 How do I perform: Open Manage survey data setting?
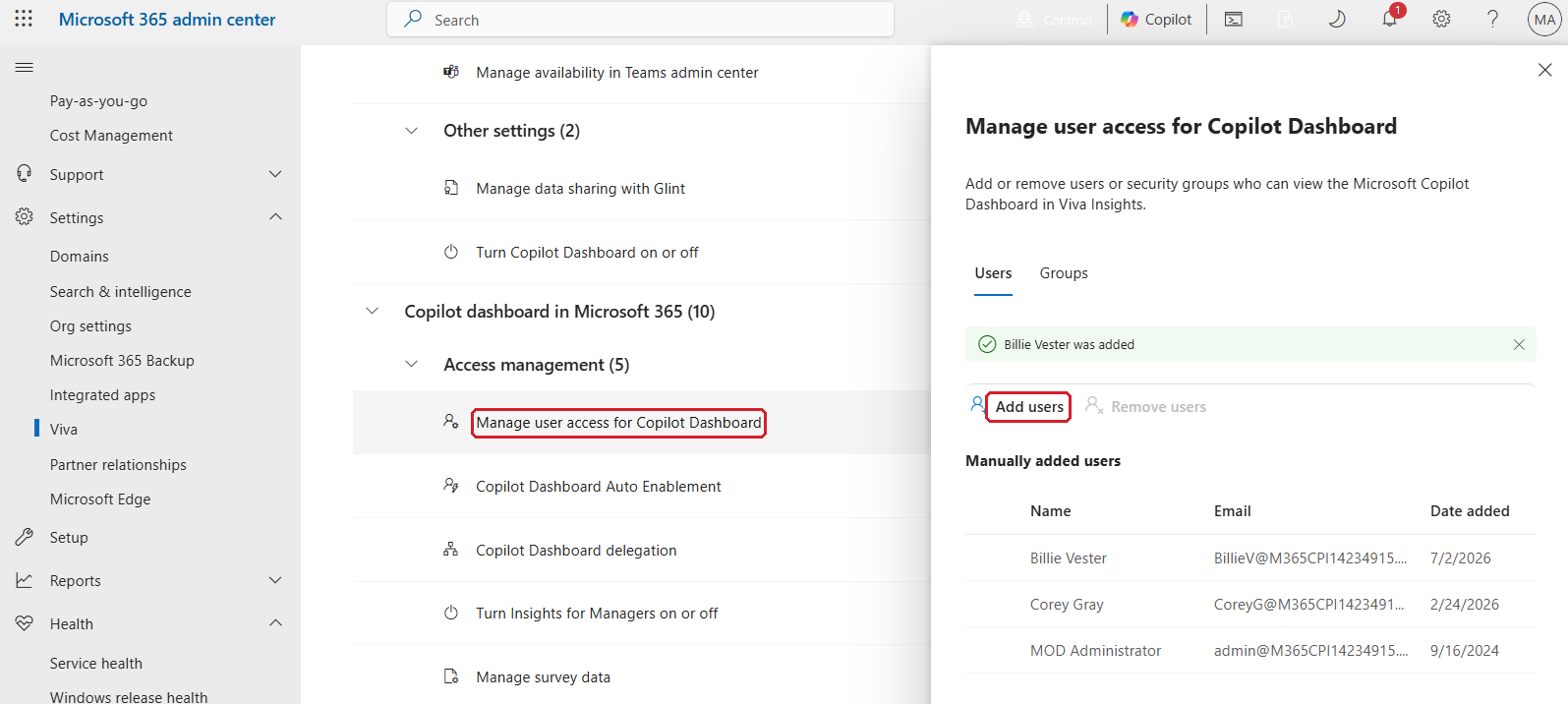click(544, 677)
